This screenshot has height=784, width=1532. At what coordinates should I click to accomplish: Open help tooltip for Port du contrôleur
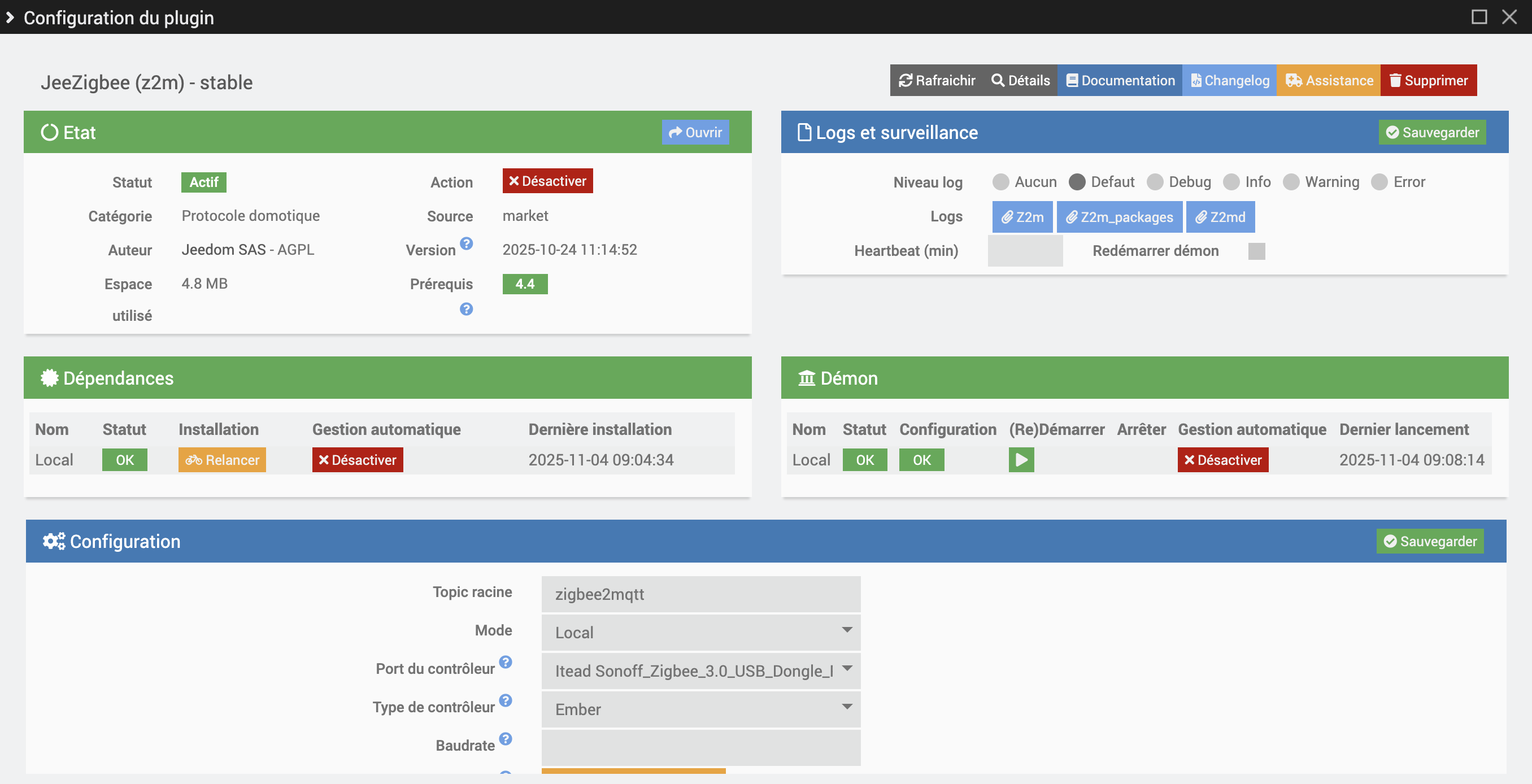[x=506, y=662]
